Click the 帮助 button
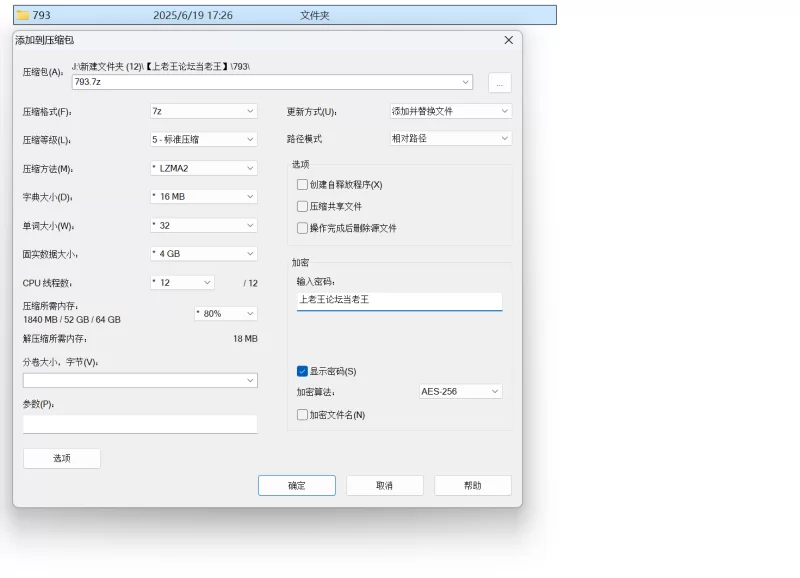Viewport: 800px width, 578px height. 473,486
